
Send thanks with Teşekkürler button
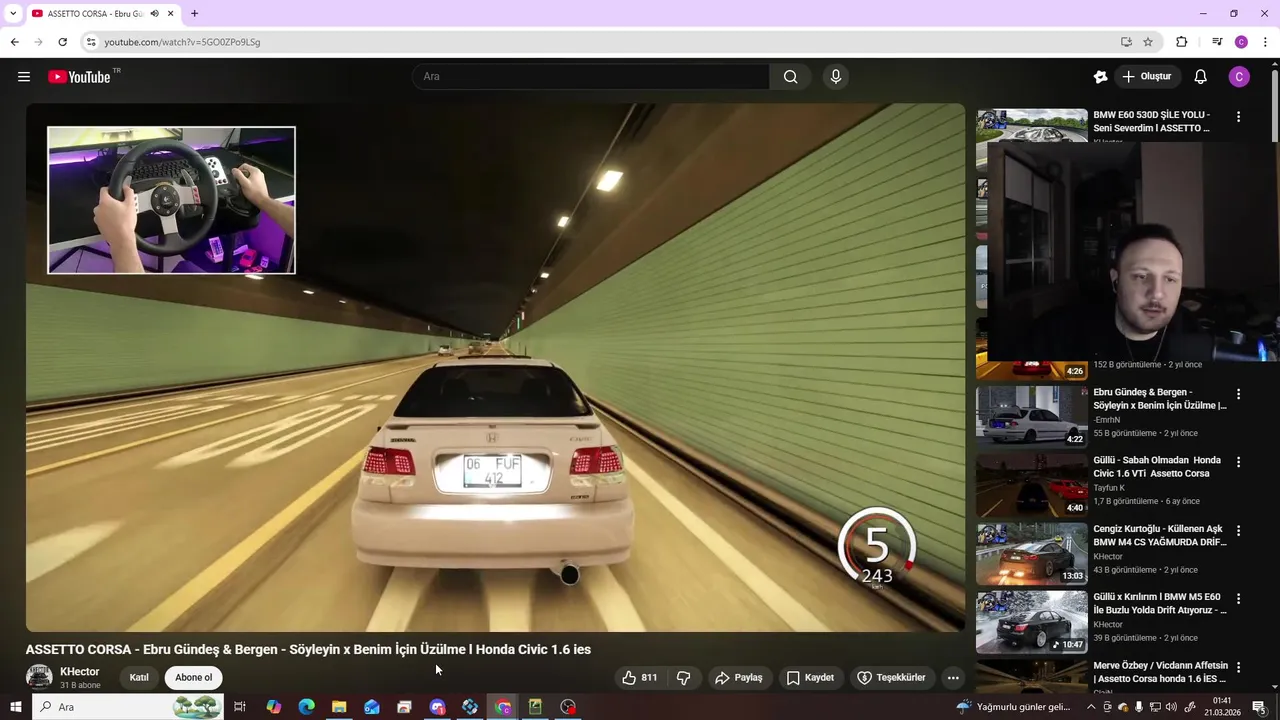[891, 678]
